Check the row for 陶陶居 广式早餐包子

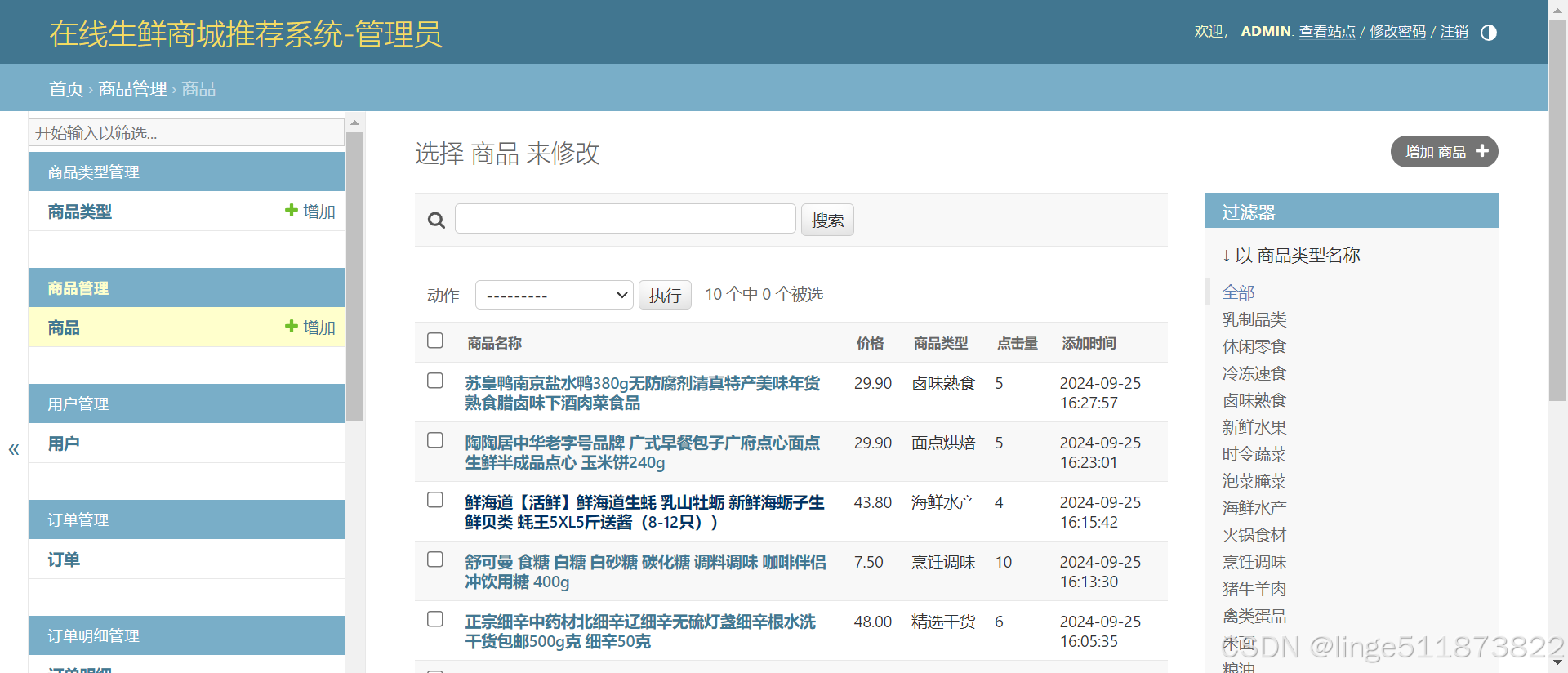tap(435, 440)
